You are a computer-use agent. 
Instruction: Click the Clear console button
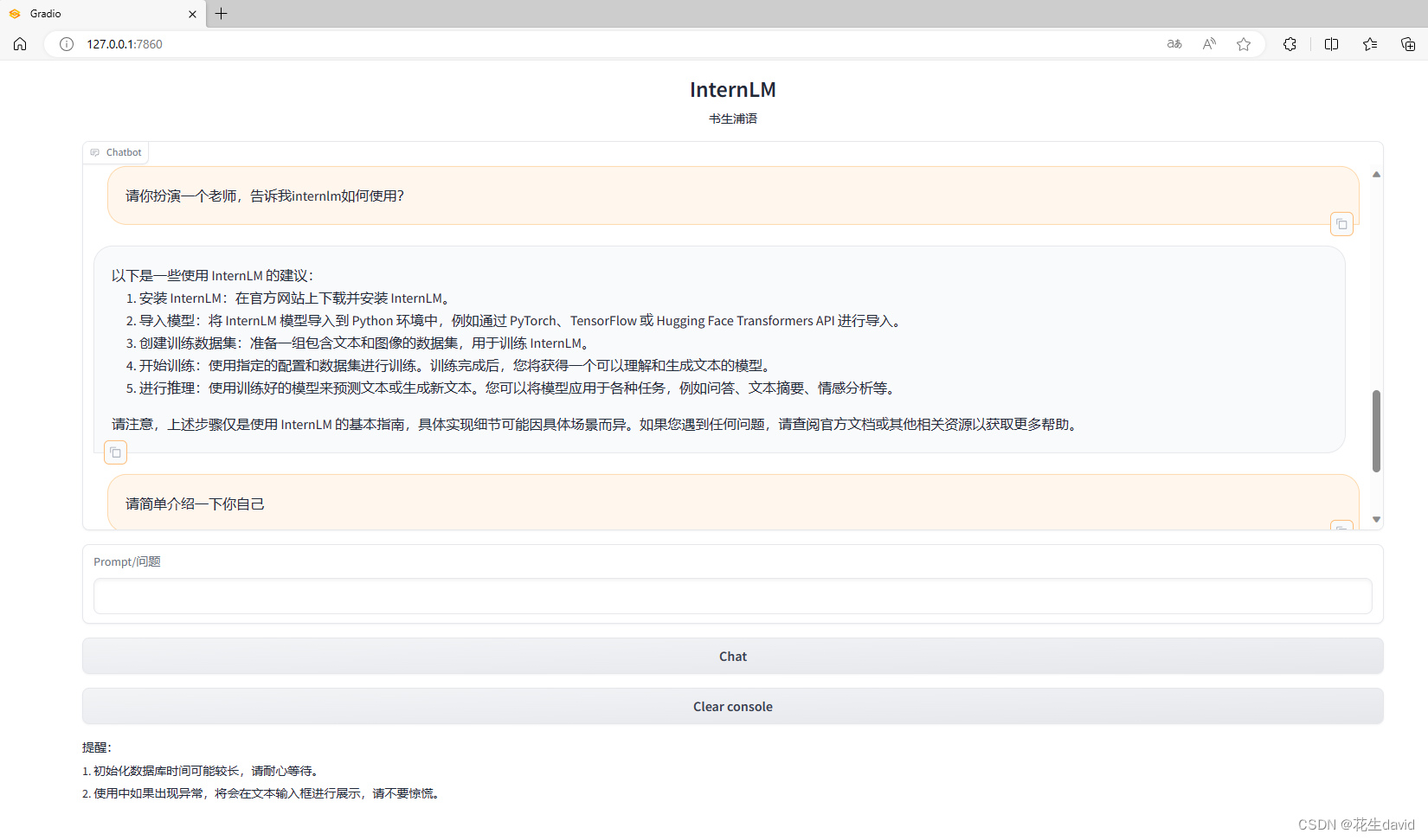click(732, 707)
